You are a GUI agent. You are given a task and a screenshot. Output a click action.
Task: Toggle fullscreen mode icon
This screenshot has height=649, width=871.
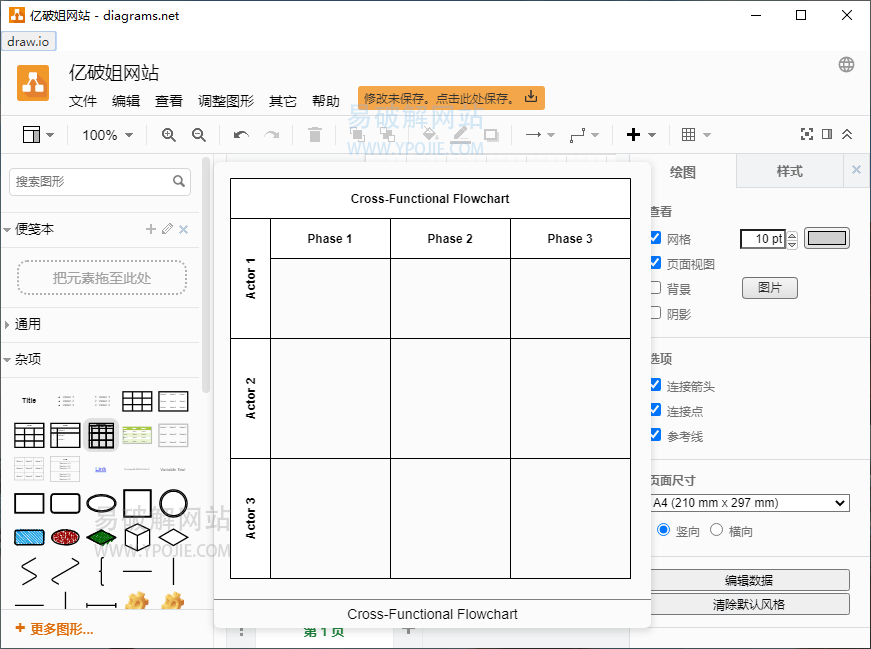click(807, 134)
